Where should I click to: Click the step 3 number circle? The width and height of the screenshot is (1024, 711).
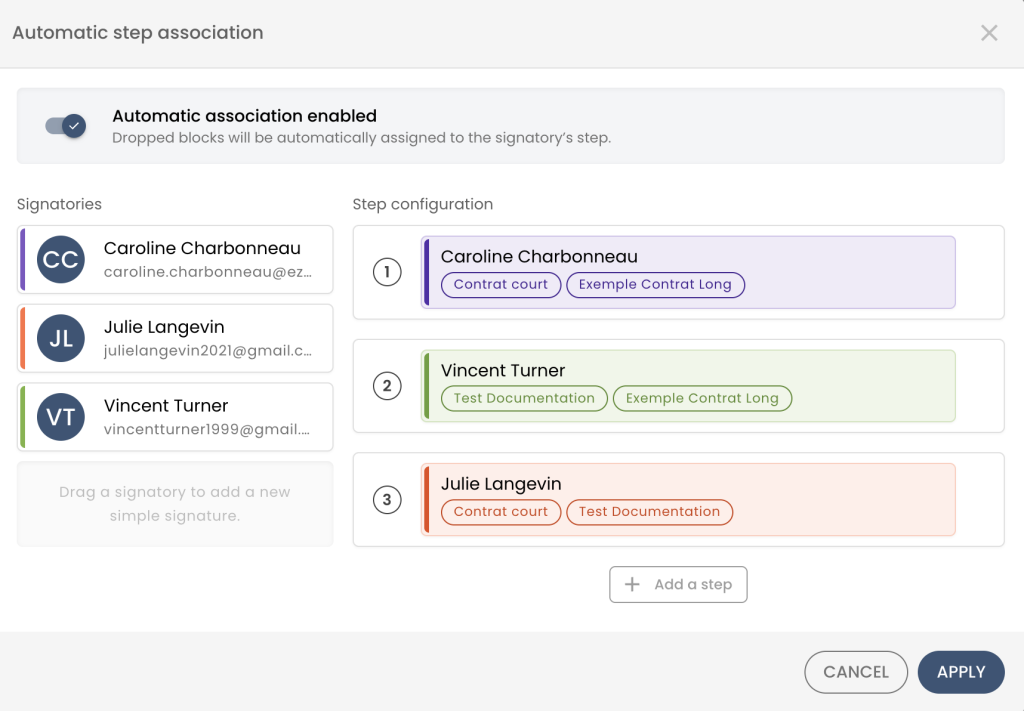pos(387,500)
